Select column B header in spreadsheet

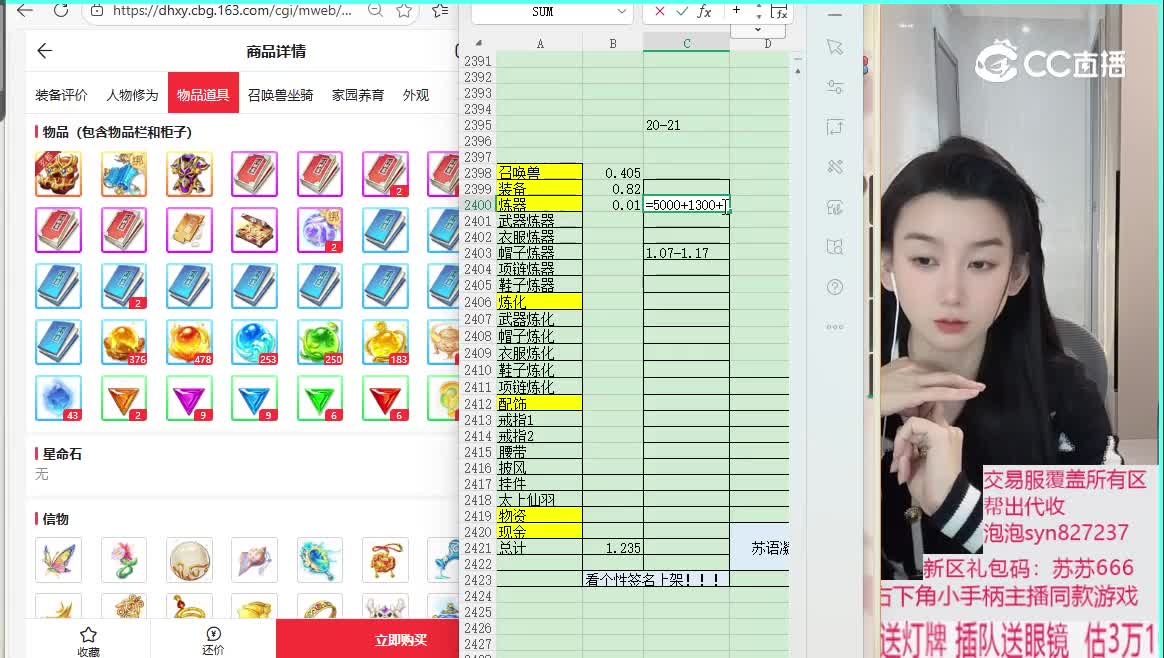pyautogui.click(x=613, y=44)
